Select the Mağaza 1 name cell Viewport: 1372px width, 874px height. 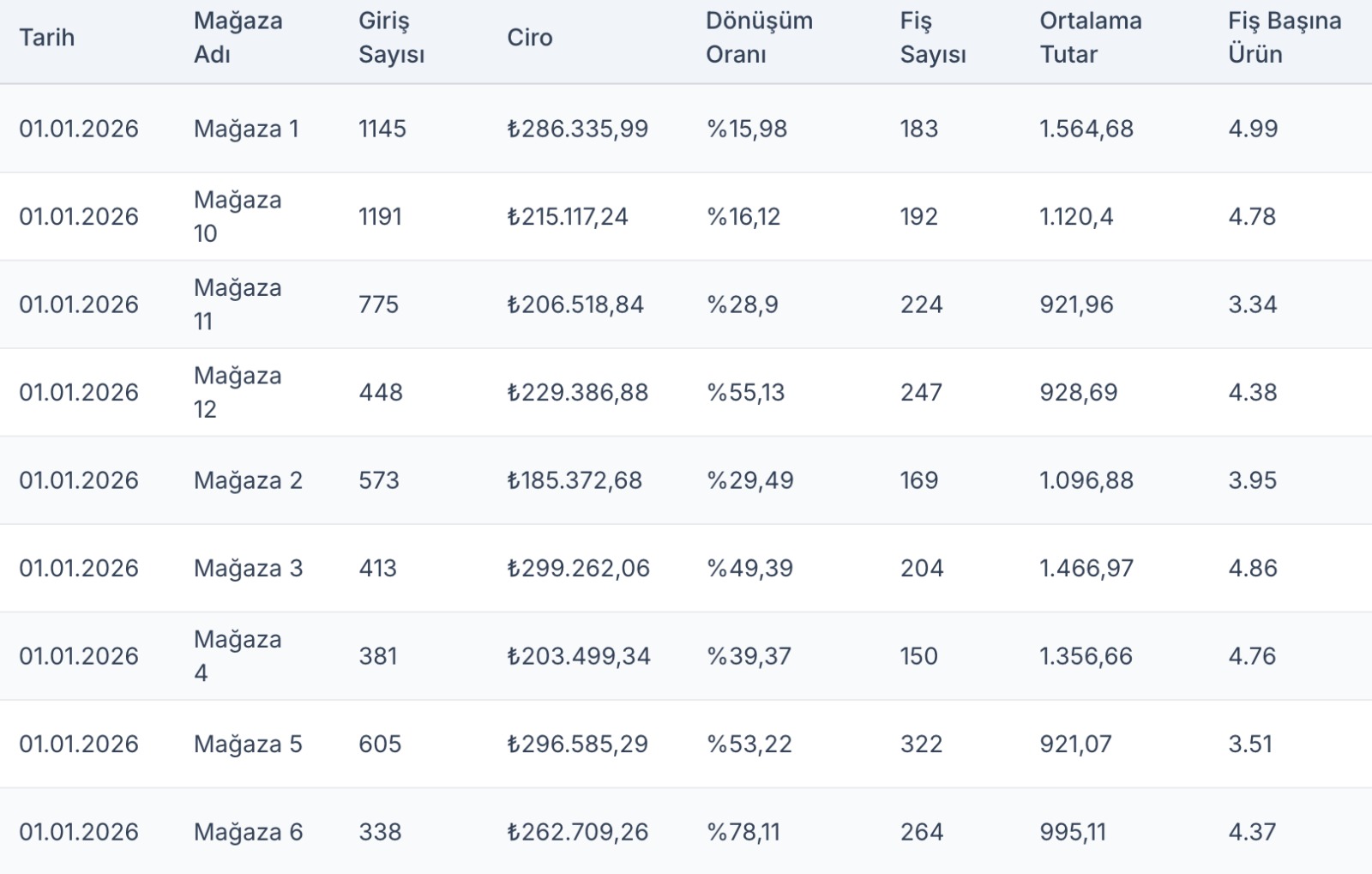(246, 129)
